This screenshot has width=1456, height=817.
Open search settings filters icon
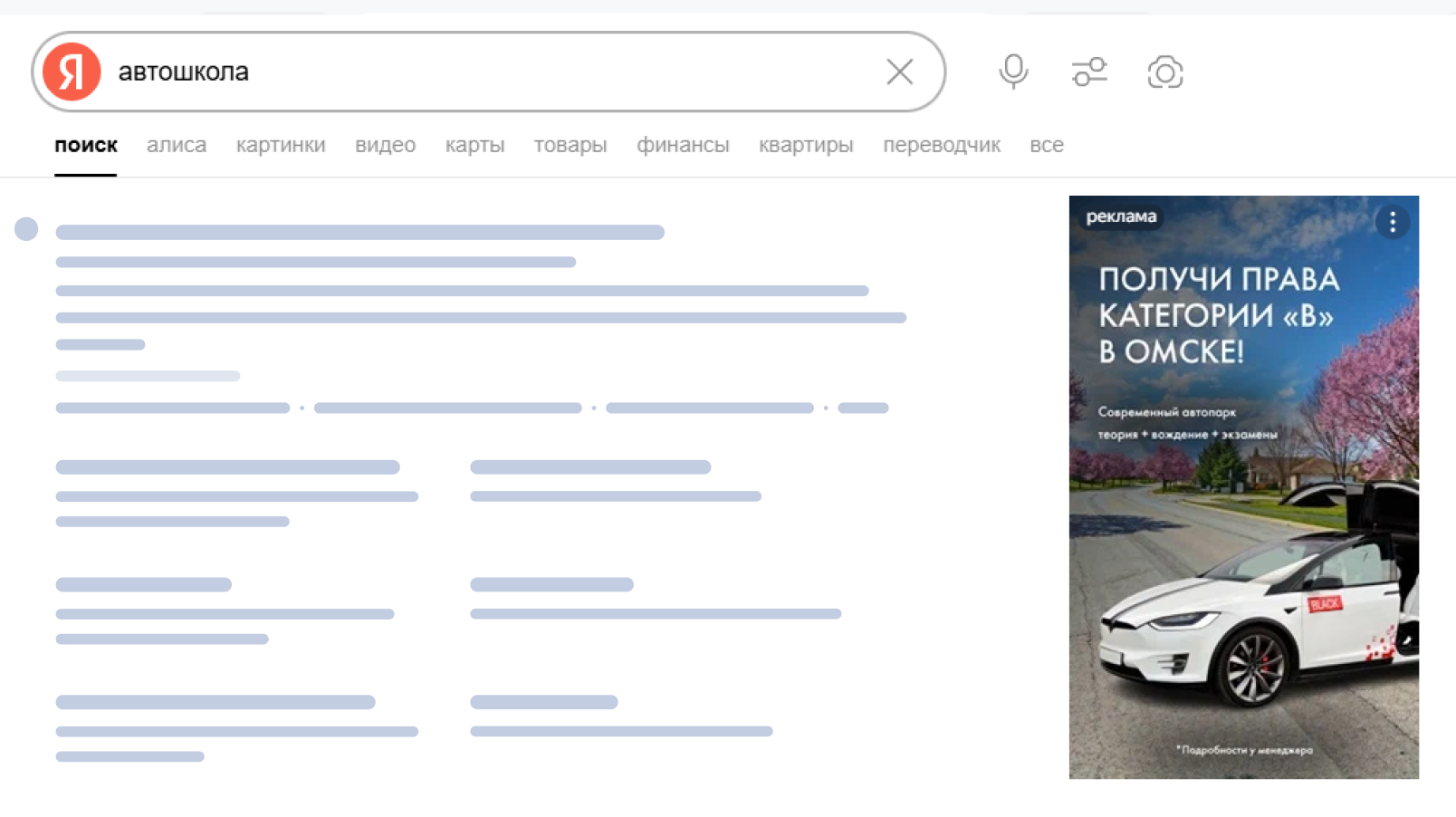coord(1089,72)
